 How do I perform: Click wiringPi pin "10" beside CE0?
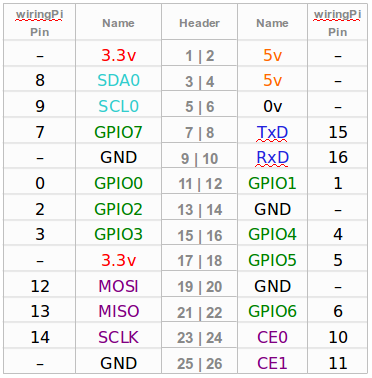(338, 337)
